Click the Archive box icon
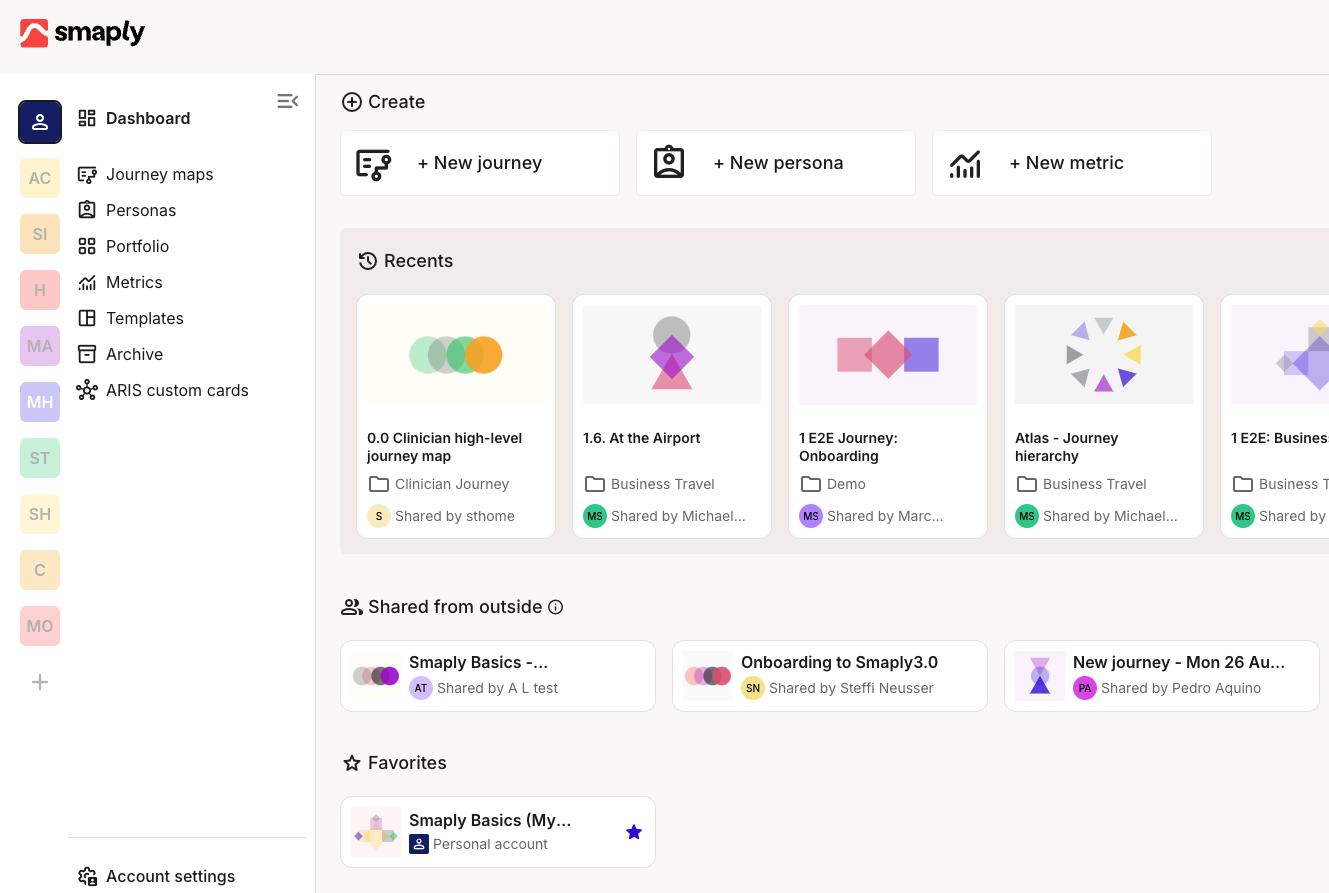 coord(87,354)
